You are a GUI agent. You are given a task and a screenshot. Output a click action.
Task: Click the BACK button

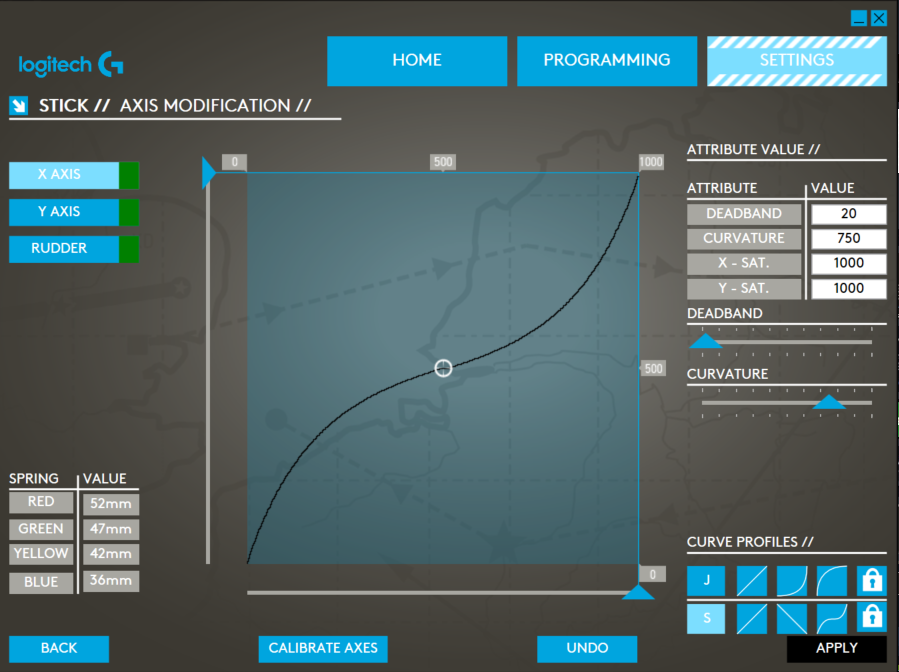[58, 648]
